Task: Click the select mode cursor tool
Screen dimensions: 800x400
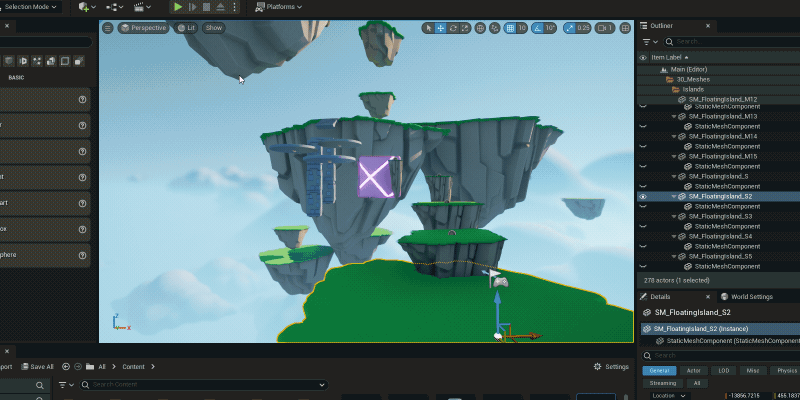Action: point(428,28)
